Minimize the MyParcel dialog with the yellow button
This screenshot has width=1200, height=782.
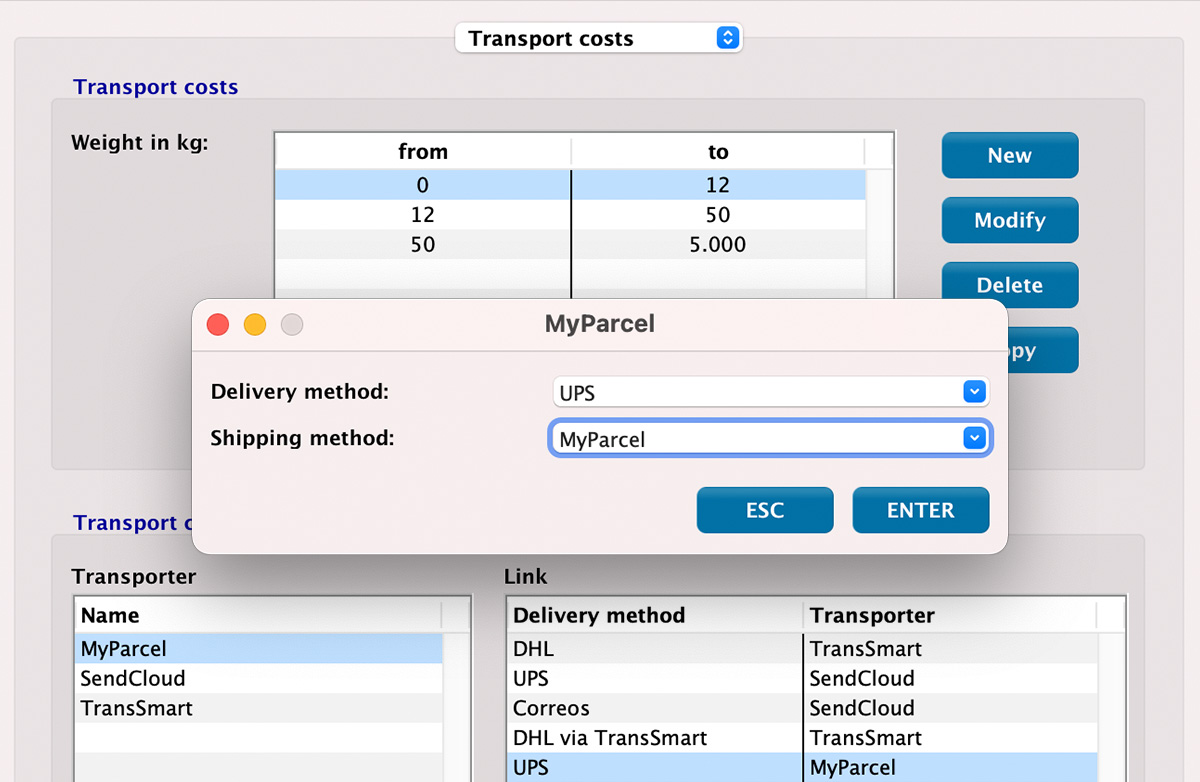[x=254, y=324]
